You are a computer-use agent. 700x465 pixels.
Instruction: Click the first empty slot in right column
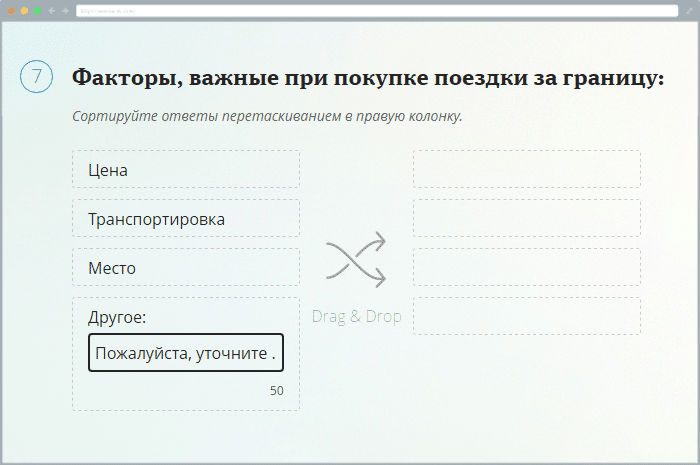[x=527, y=169]
